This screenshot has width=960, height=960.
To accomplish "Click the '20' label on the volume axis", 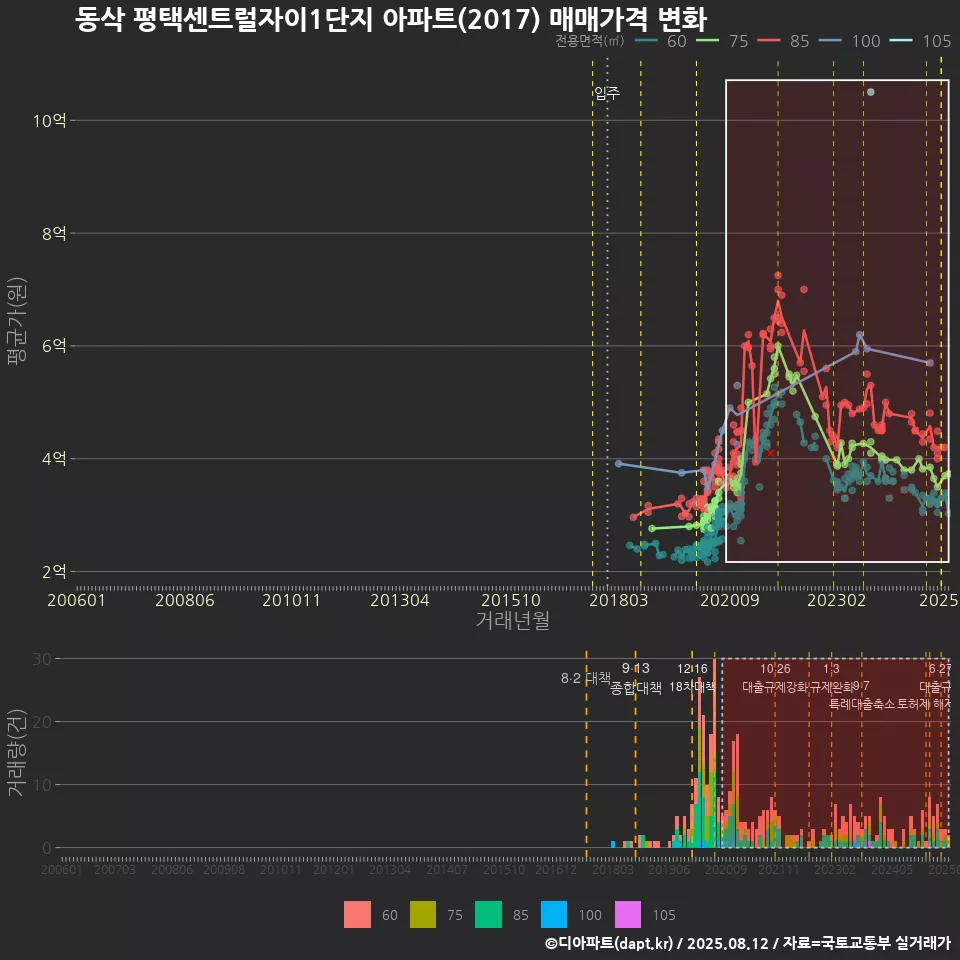I will coord(42,722).
